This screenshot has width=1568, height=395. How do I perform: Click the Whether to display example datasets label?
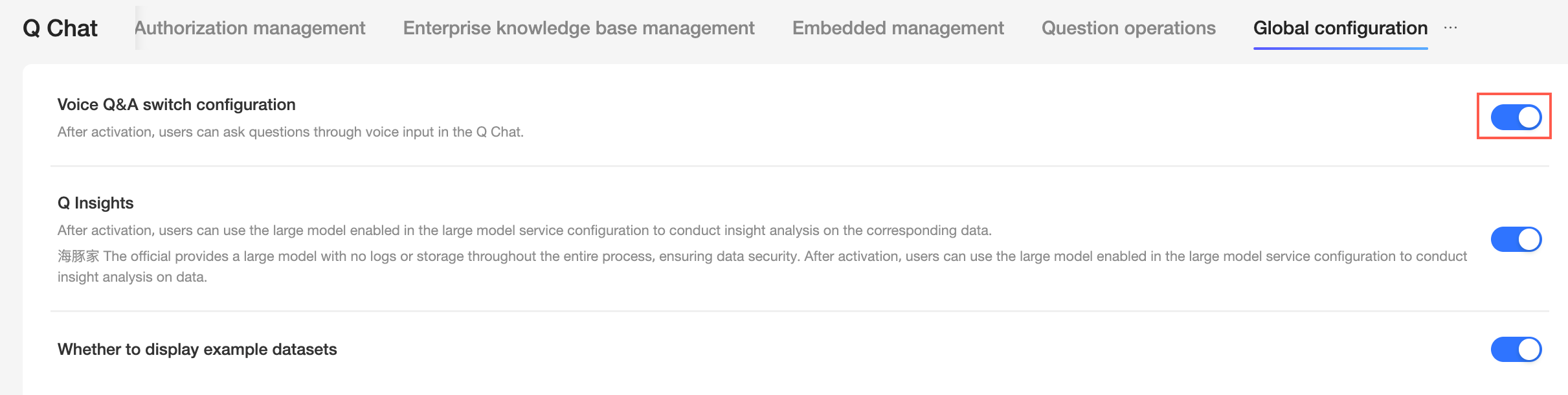point(197,349)
